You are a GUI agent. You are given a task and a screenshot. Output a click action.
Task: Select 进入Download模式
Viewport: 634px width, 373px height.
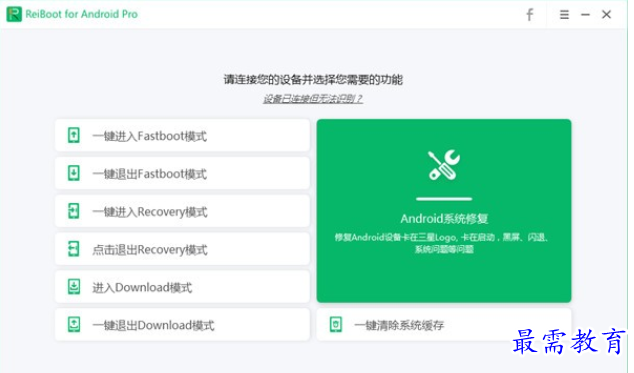pyautogui.click(x=182, y=287)
